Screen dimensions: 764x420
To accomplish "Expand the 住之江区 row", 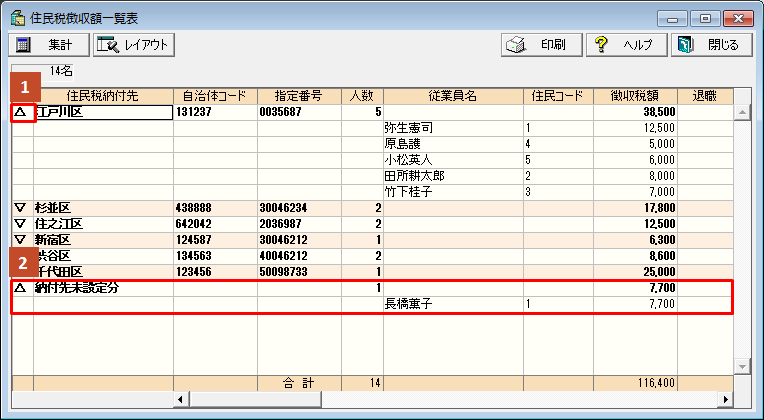I will (20, 223).
